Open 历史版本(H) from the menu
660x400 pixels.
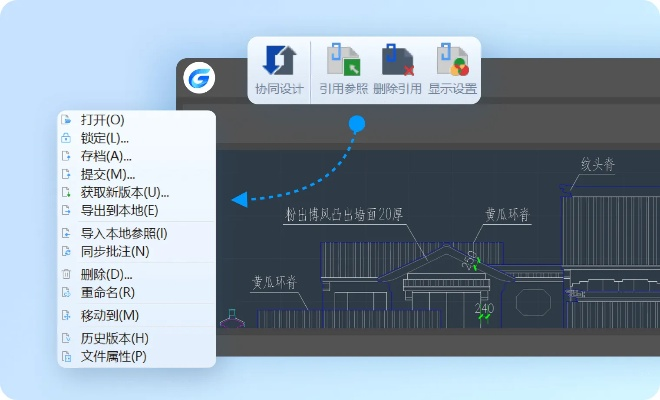click(114, 338)
